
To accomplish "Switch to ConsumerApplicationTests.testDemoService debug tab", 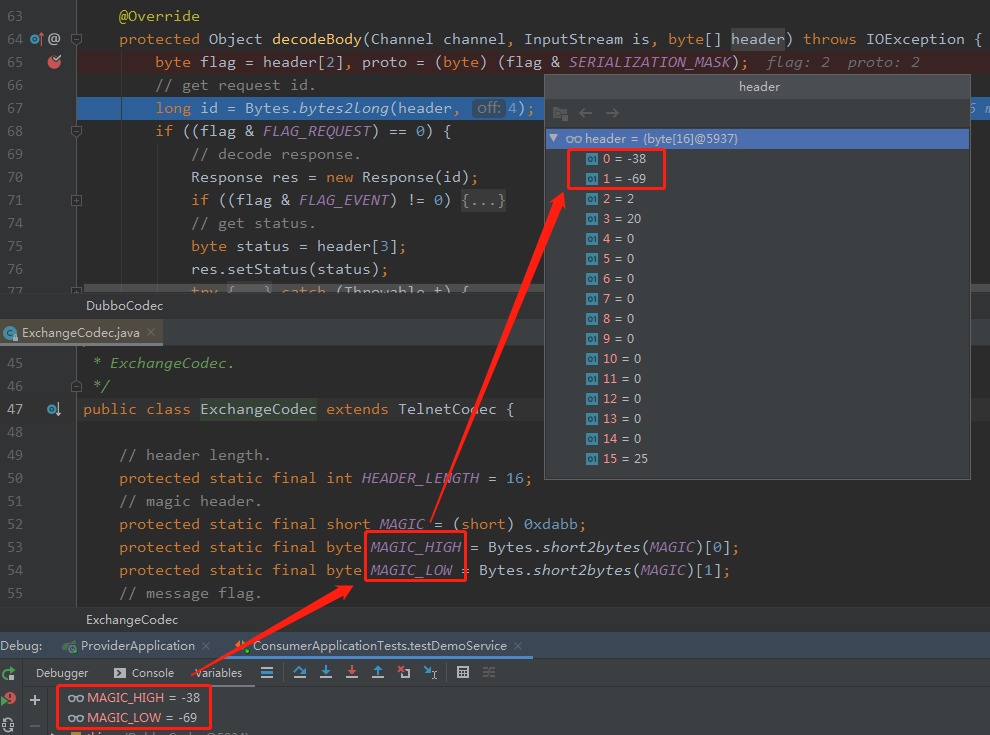I will [379, 646].
